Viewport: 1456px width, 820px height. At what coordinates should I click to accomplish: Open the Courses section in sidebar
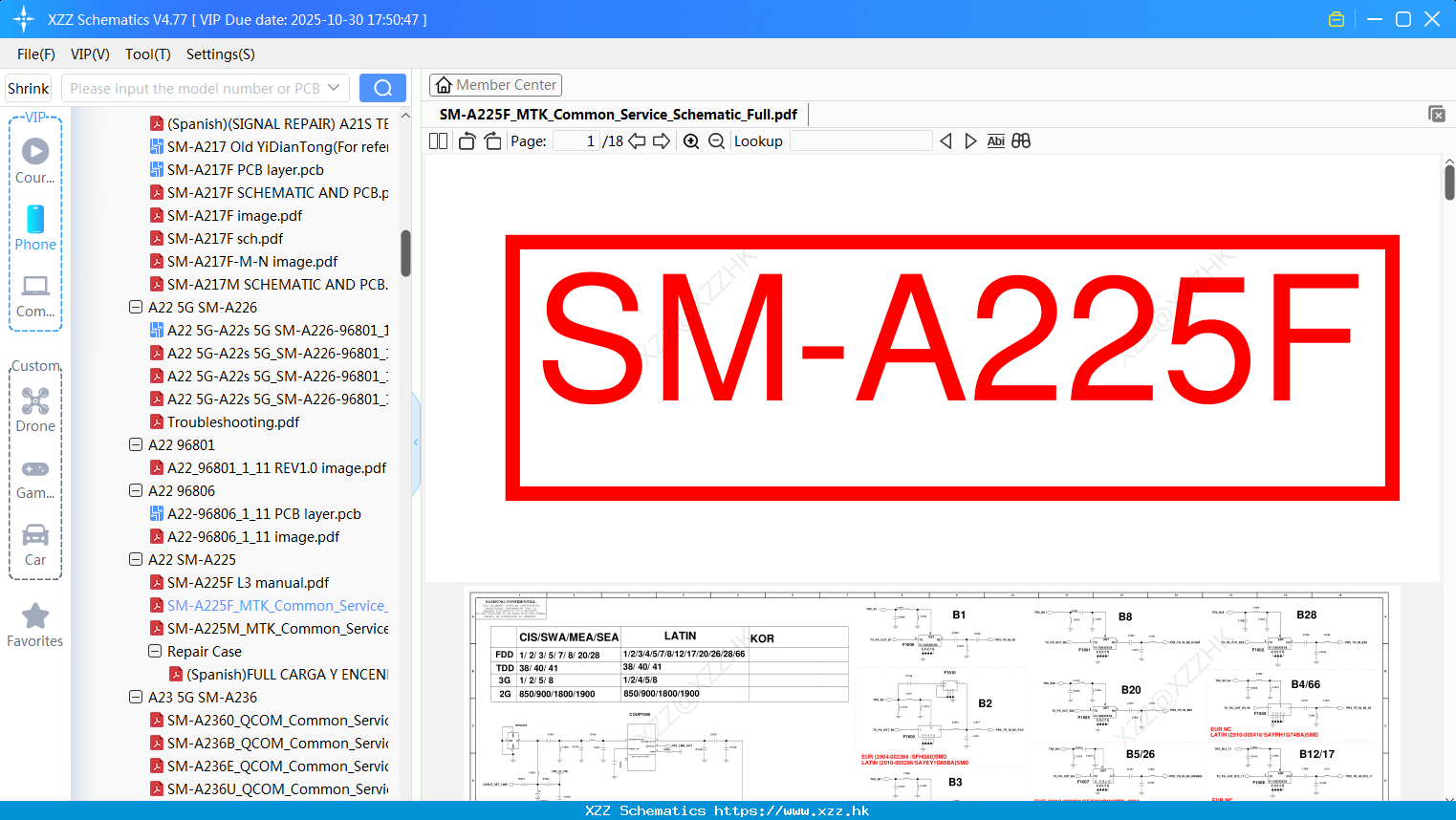35,161
